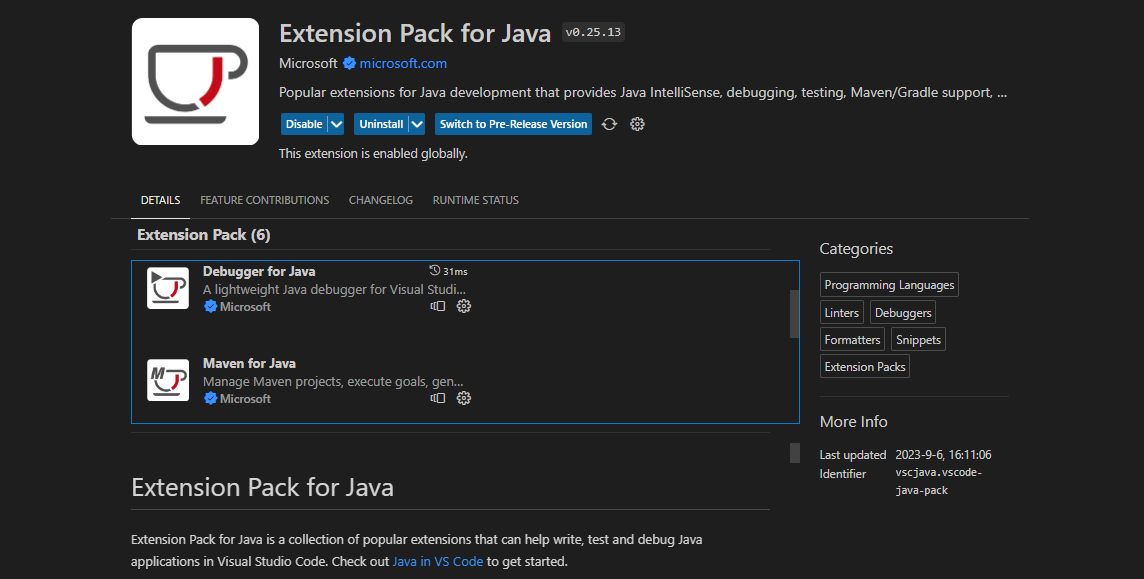Click the Debugger for Java extension icon

[167, 288]
